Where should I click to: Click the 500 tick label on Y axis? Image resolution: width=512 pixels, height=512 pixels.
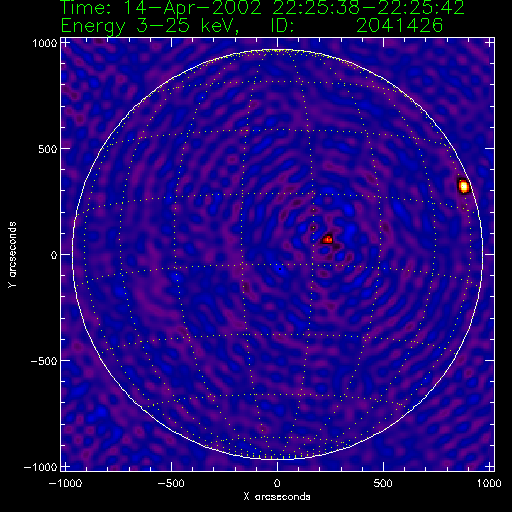(48, 149)
